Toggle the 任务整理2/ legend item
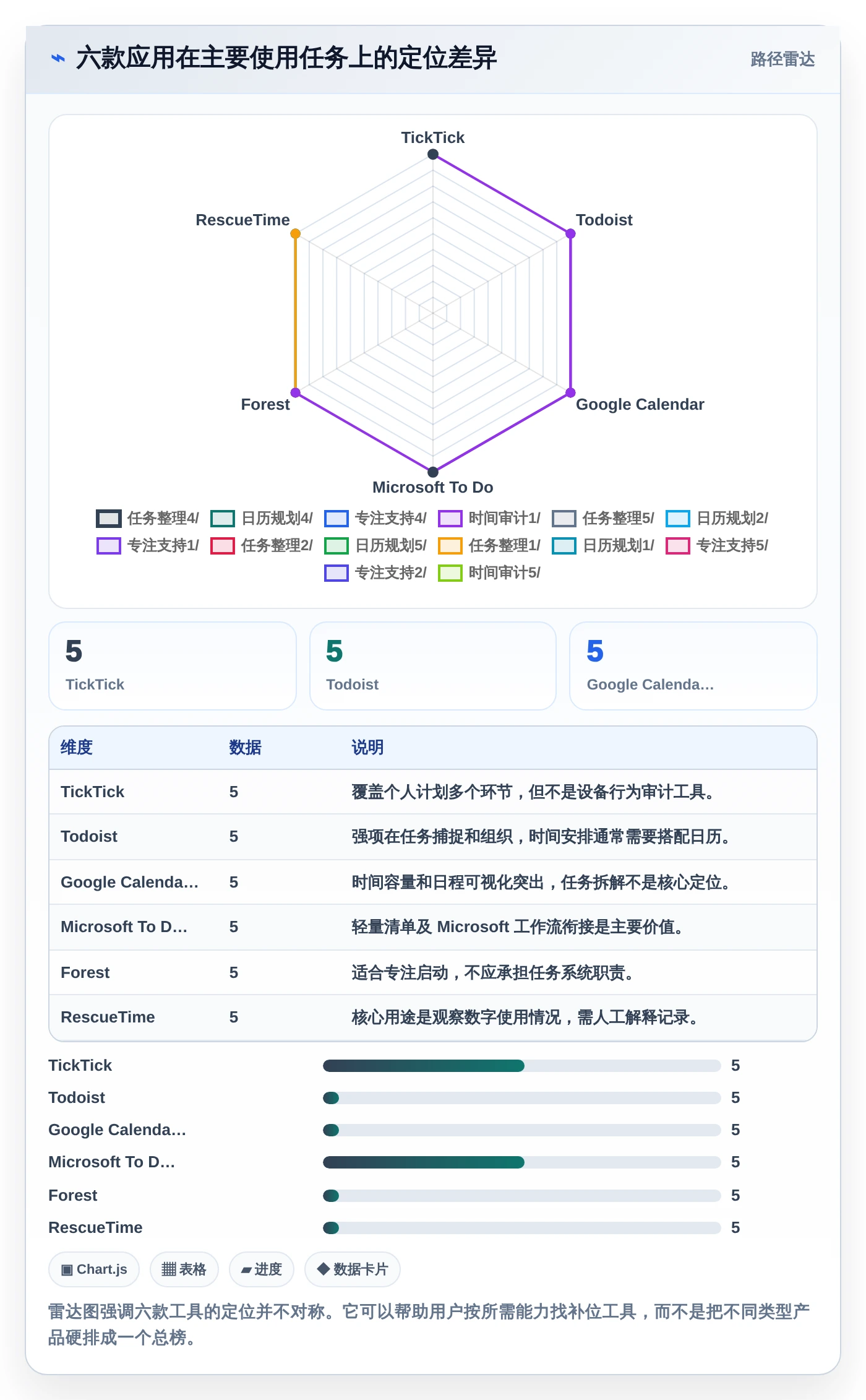Screen dimensions: 866x1400 point(262,545)
